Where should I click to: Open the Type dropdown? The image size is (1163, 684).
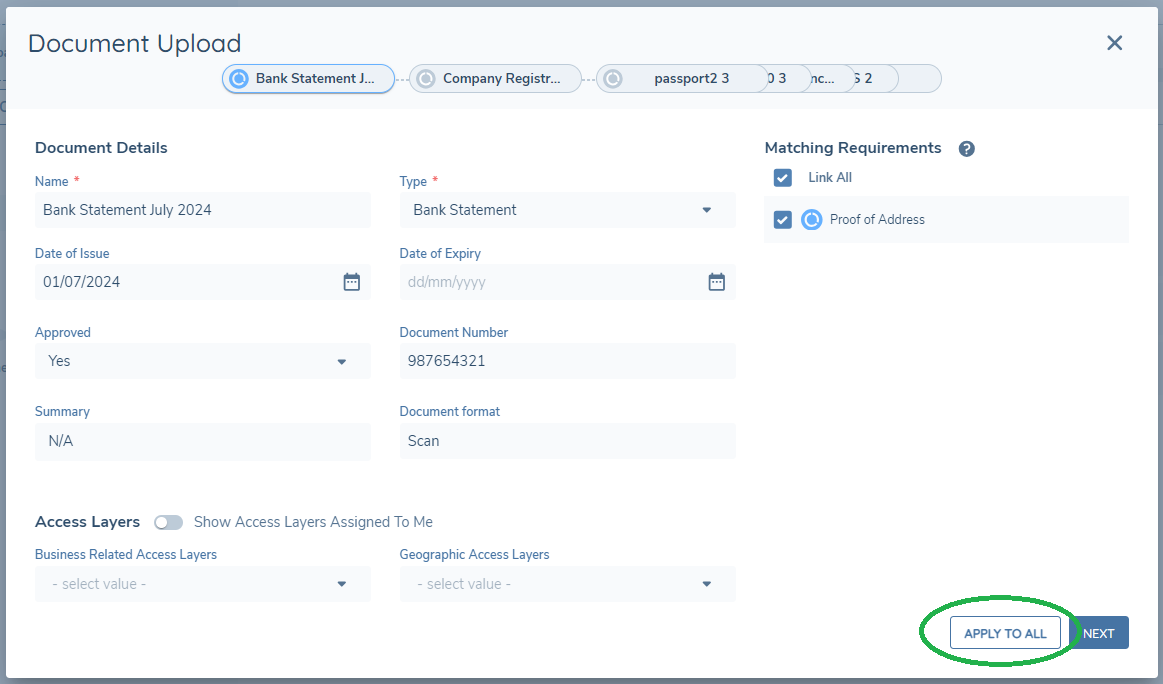567,210
